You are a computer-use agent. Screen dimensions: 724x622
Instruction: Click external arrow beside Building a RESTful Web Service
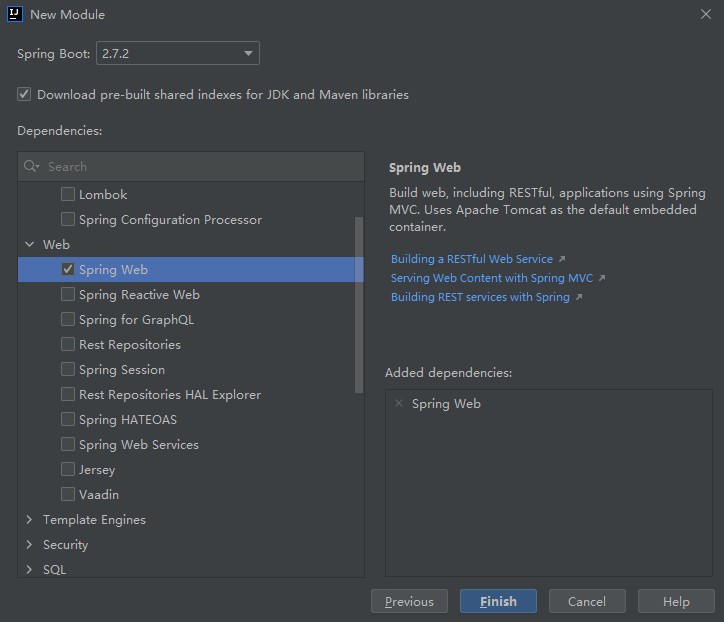pos(562,259)
